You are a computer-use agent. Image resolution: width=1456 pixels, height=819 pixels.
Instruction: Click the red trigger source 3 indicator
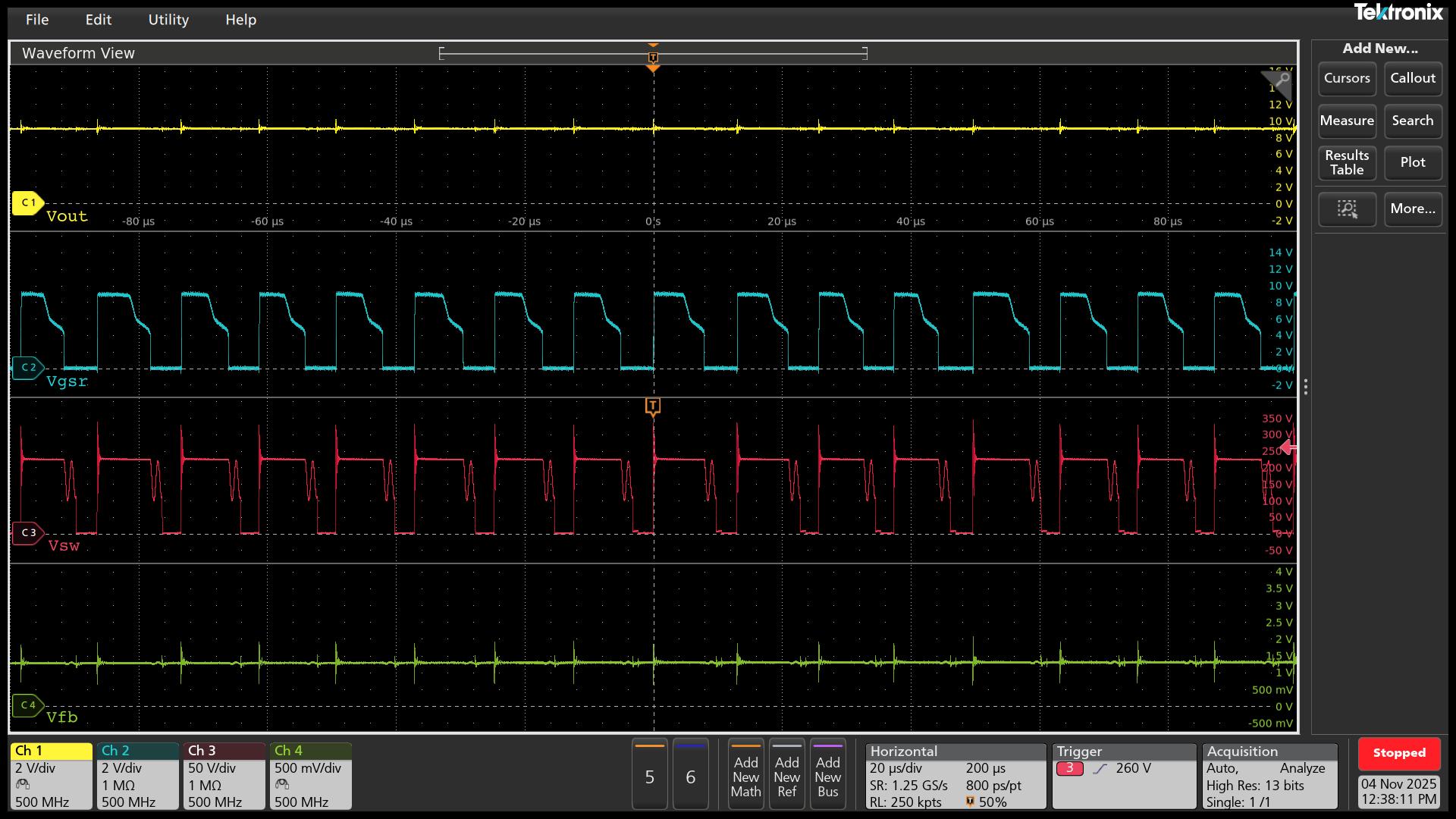click(1070, 768)
